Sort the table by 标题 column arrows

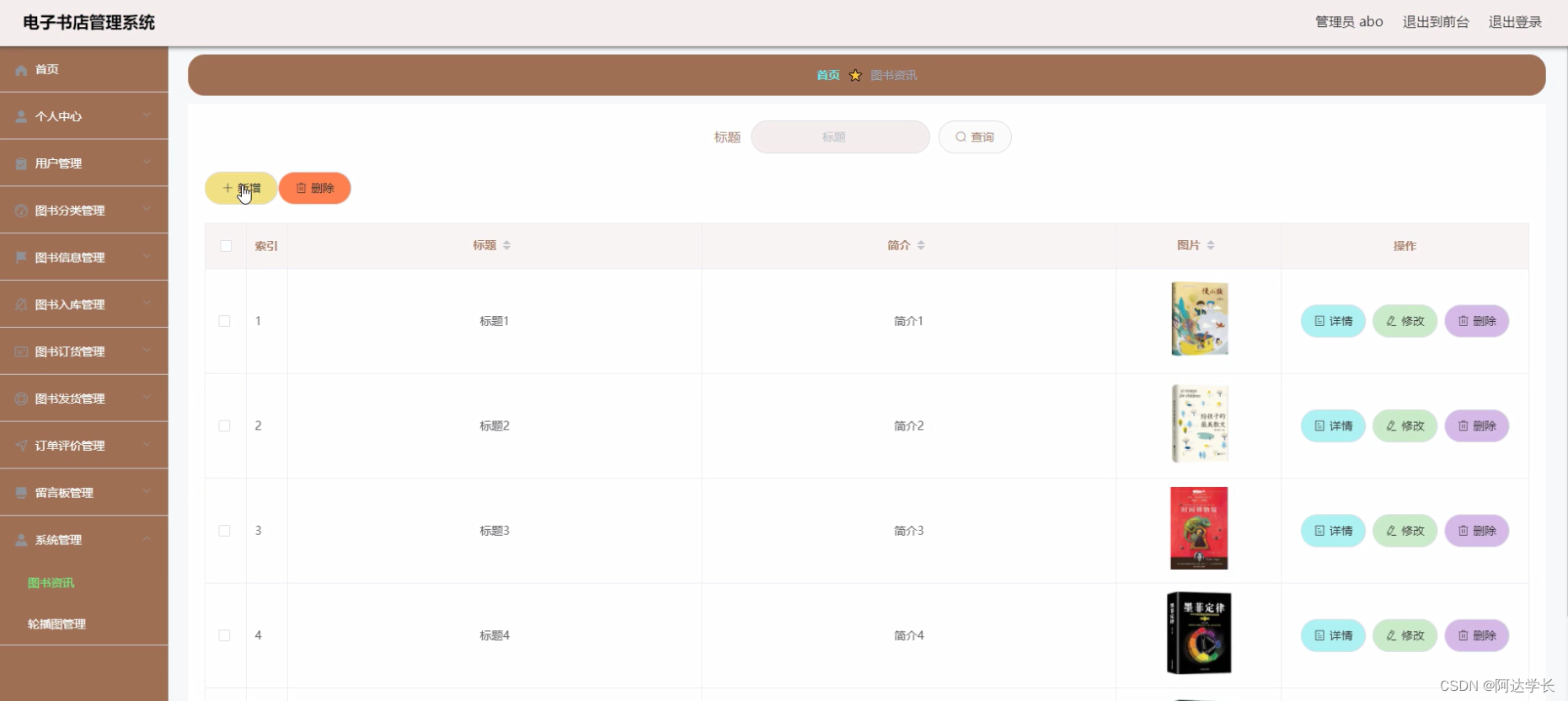[x=506, y=245]
